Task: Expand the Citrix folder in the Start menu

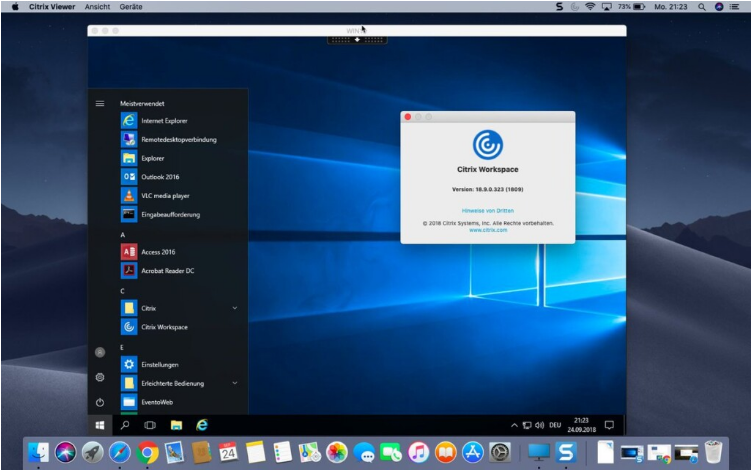Action: click(235, 308)
